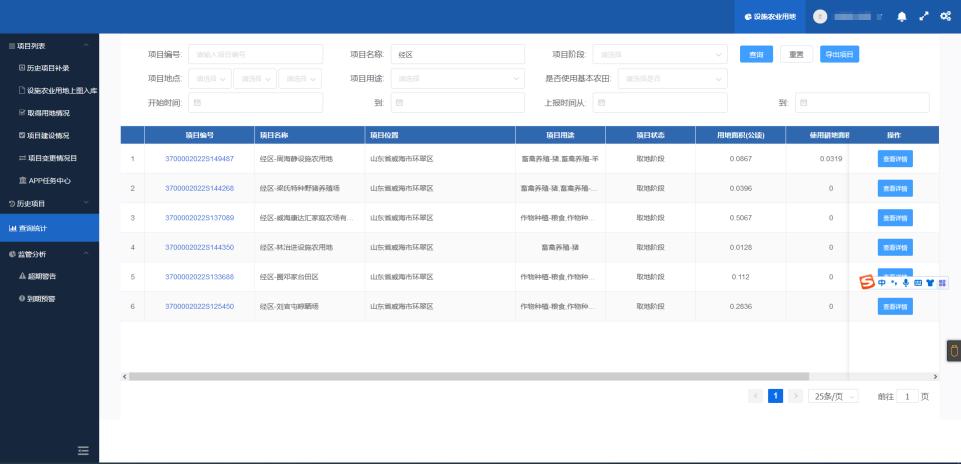This screenshot has height=464, width=961.
Task: Click the 导出项目 export button
Action: click(x=839, y=54)
